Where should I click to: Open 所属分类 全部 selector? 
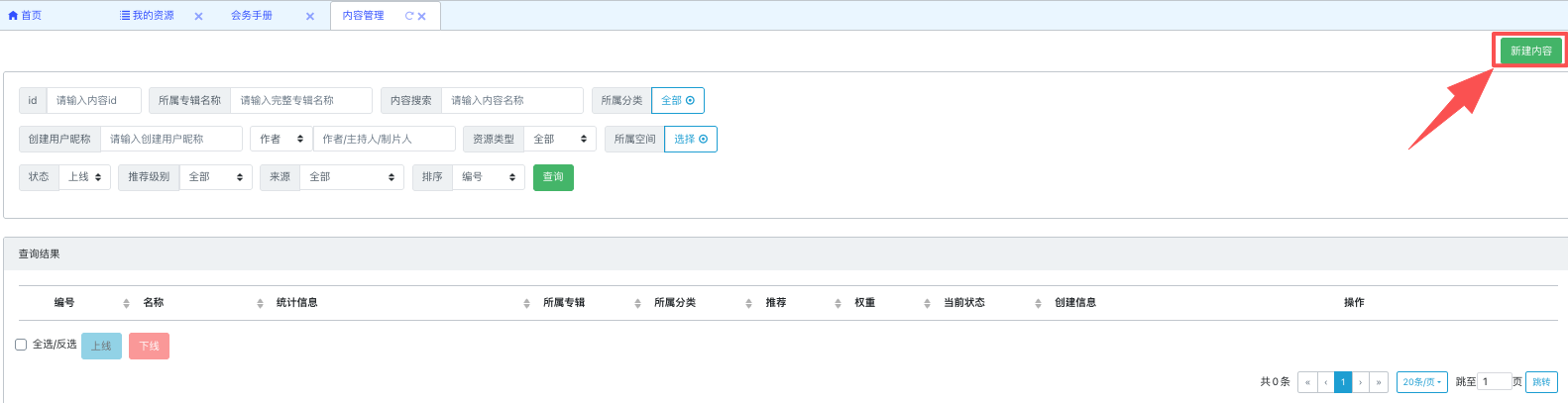point(677,101)
